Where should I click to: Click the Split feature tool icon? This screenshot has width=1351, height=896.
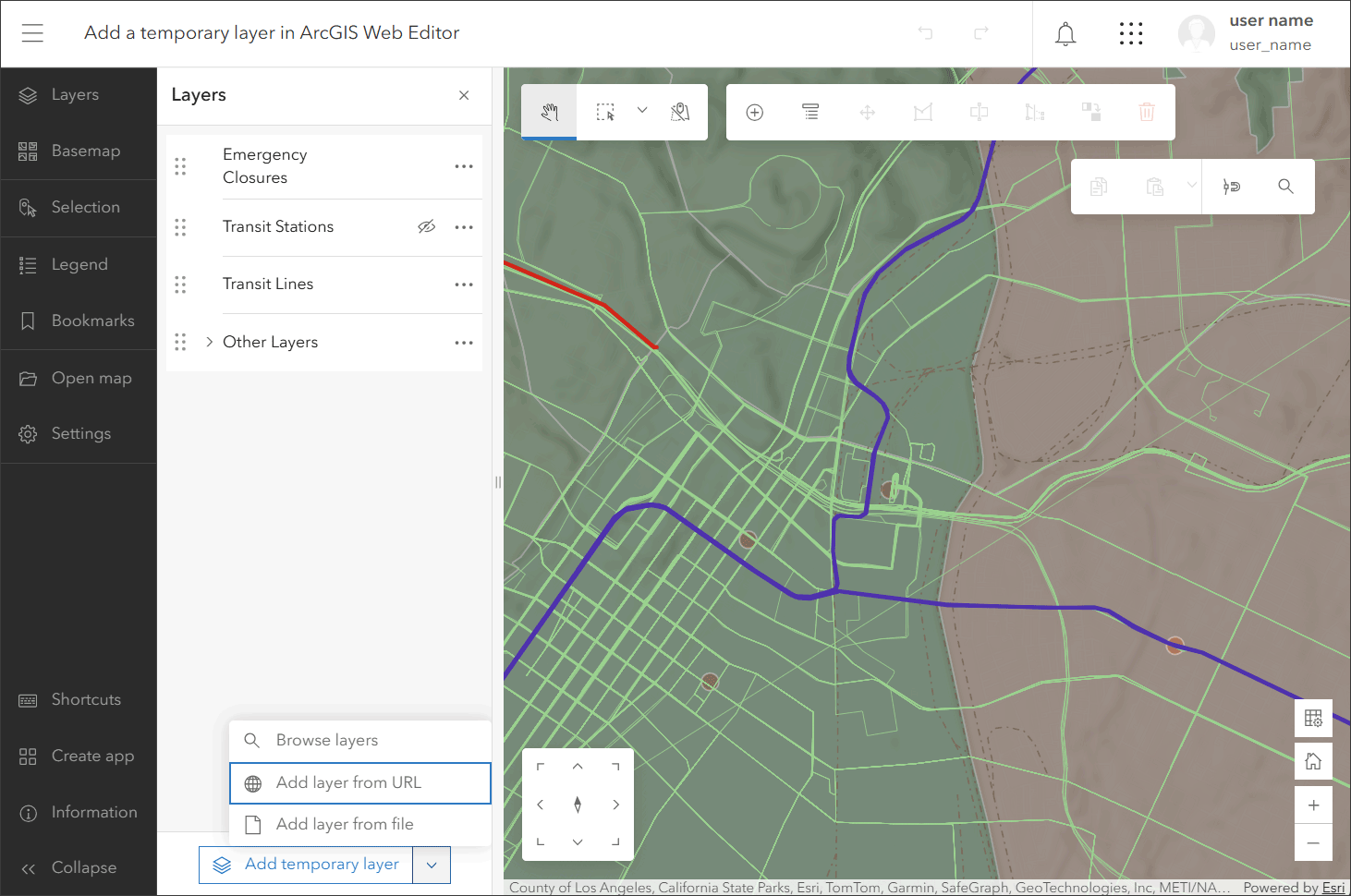point(980,113)
